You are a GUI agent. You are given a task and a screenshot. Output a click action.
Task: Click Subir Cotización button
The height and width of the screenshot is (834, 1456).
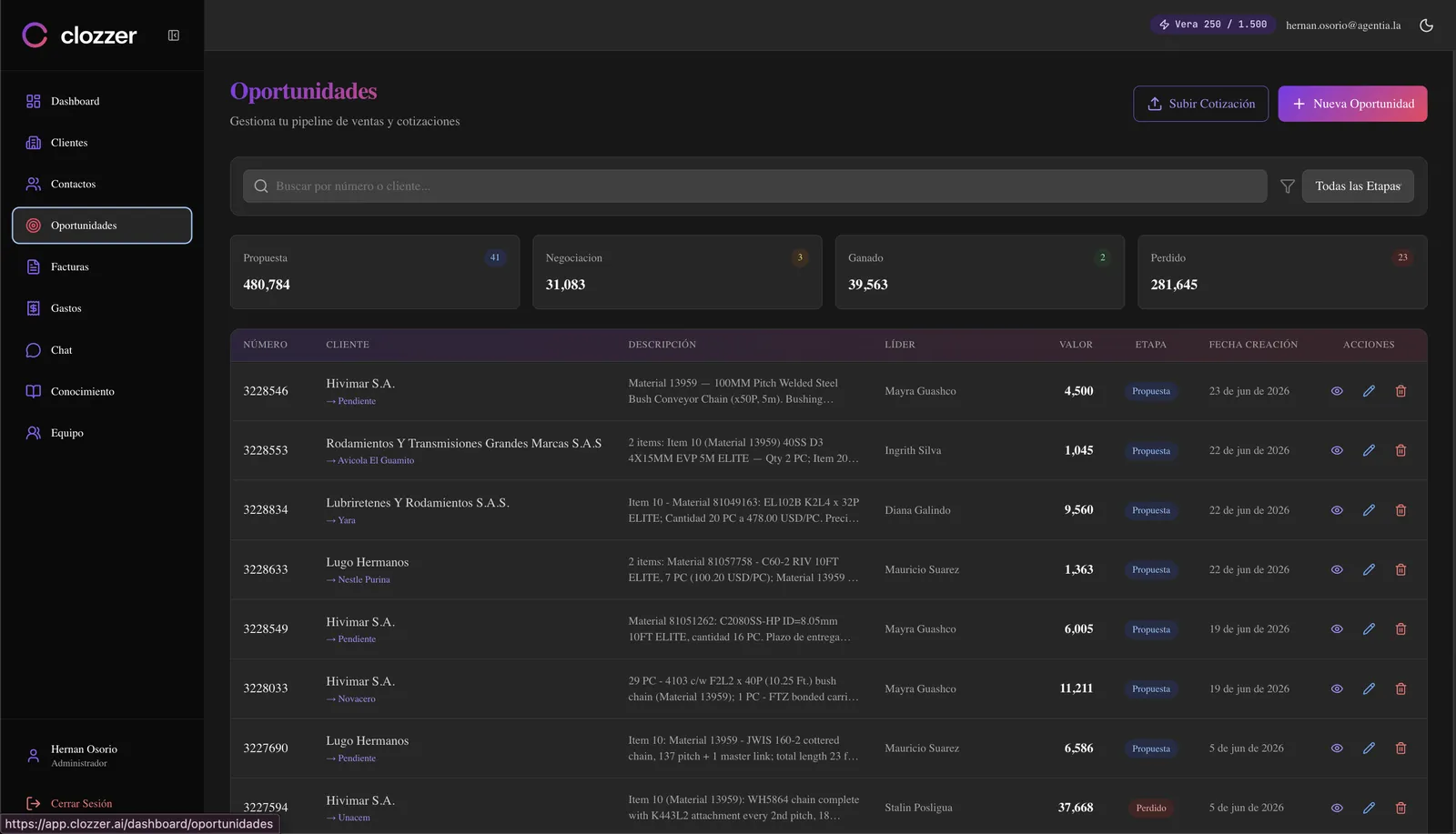[x=1200, y=104]
